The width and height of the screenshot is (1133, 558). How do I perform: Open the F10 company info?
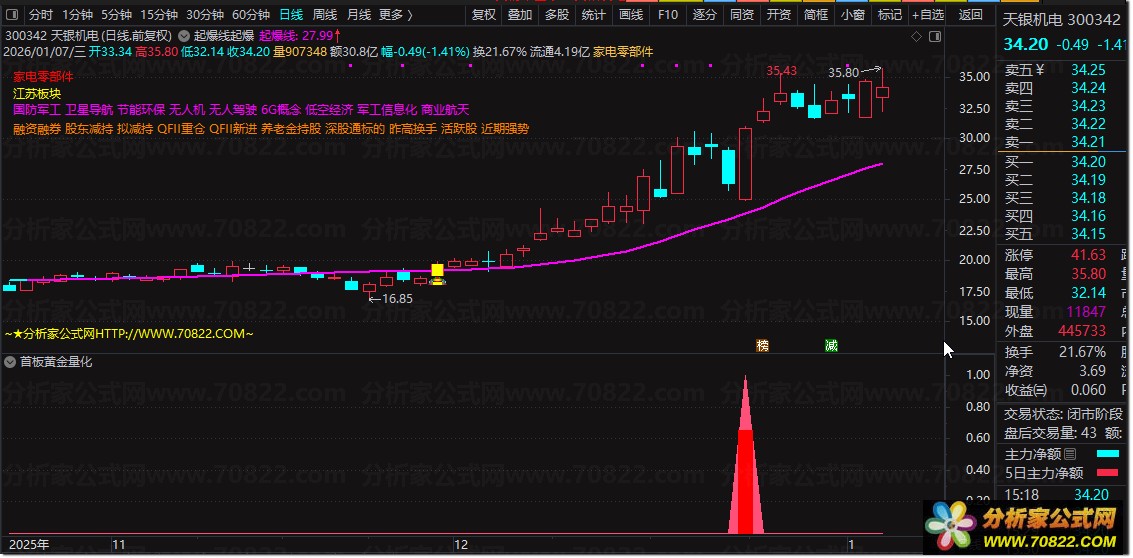coord(668,14)
